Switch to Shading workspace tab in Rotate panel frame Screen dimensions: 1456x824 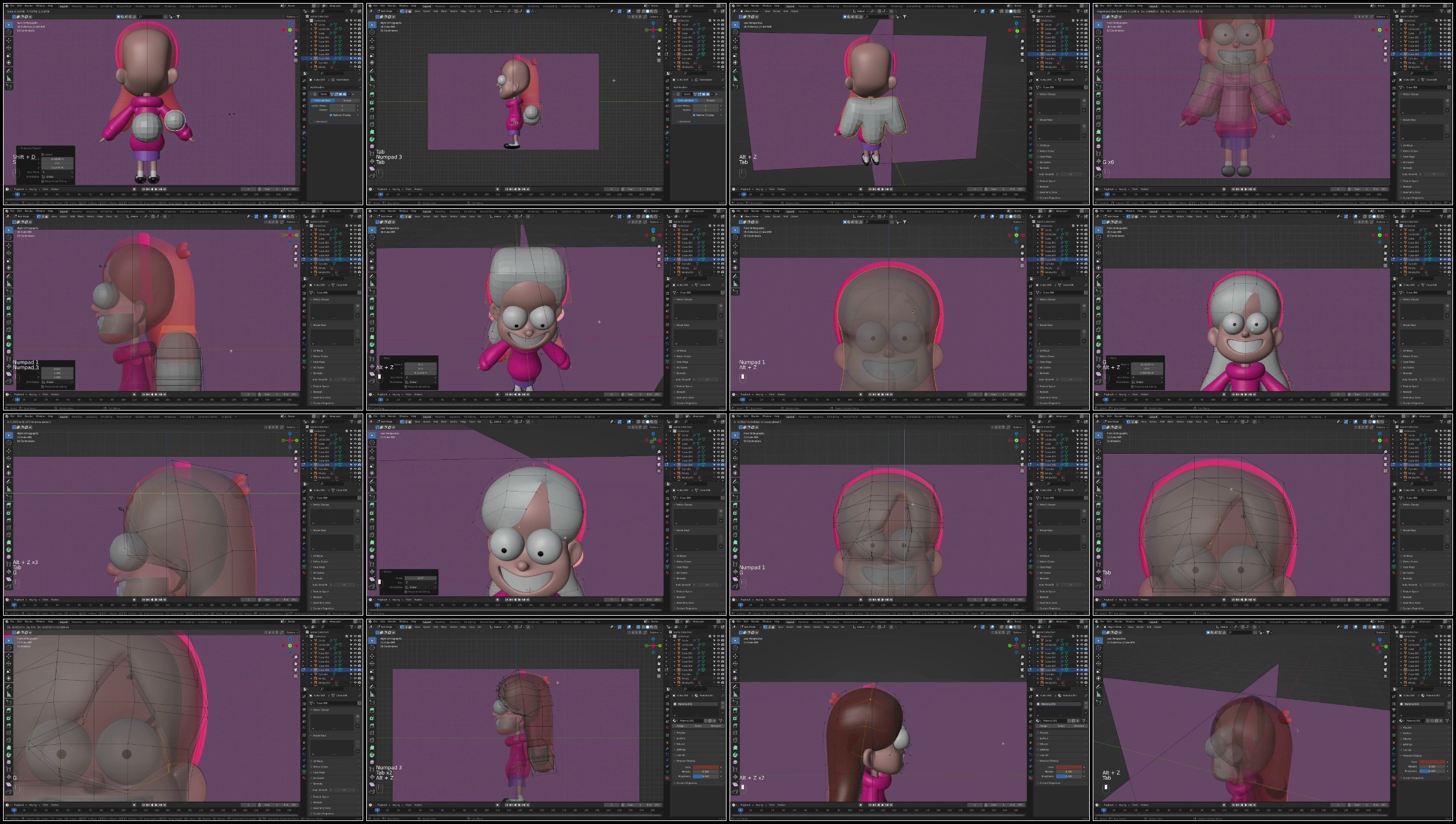point(503,417)
